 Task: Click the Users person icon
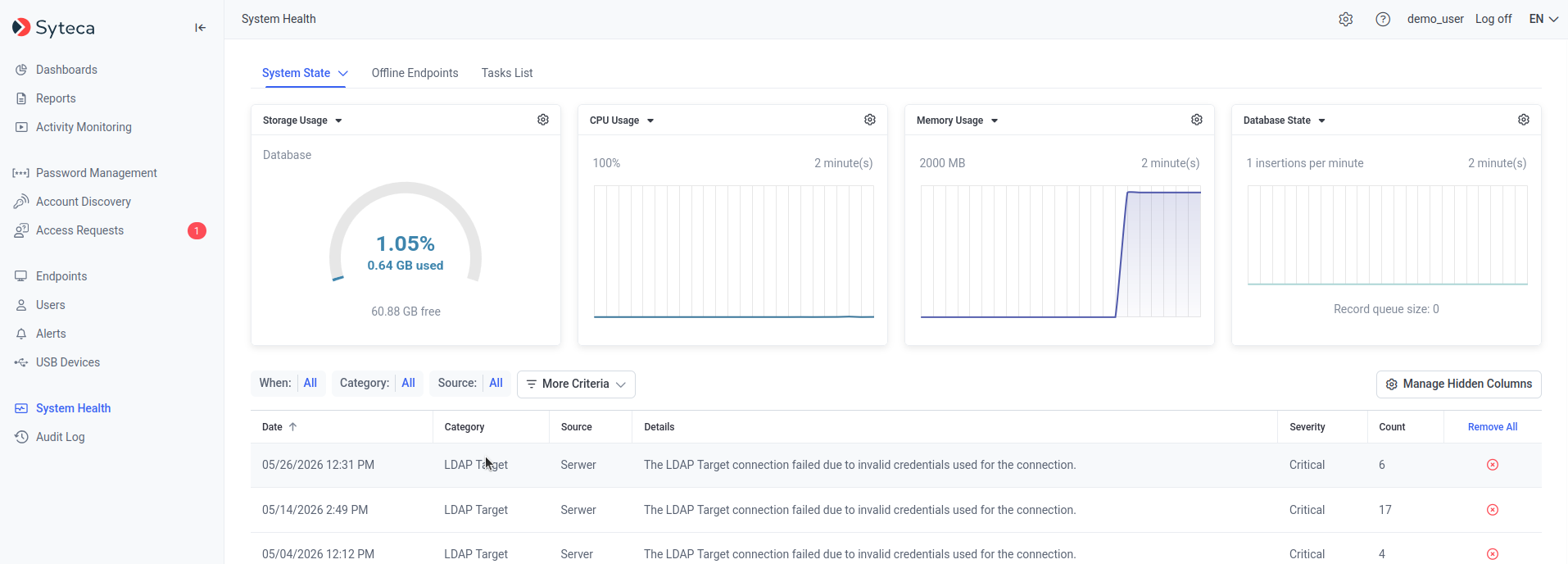click(21, 305)
